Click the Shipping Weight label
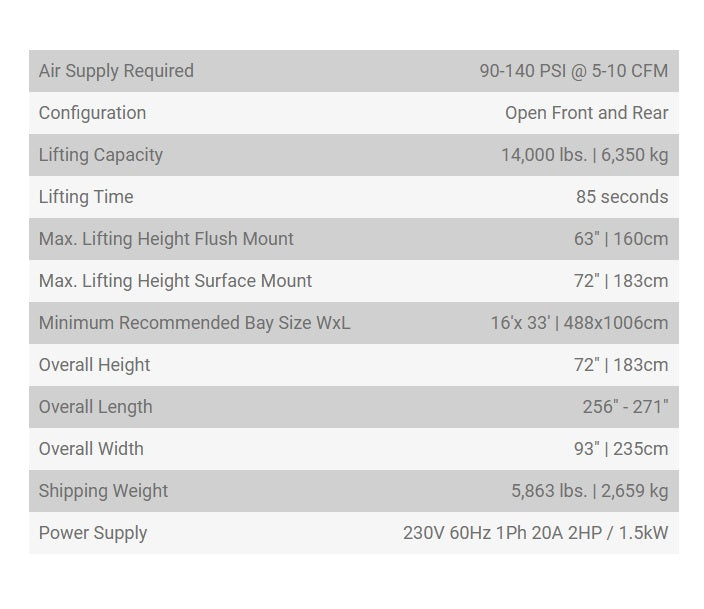 [103, 491]
